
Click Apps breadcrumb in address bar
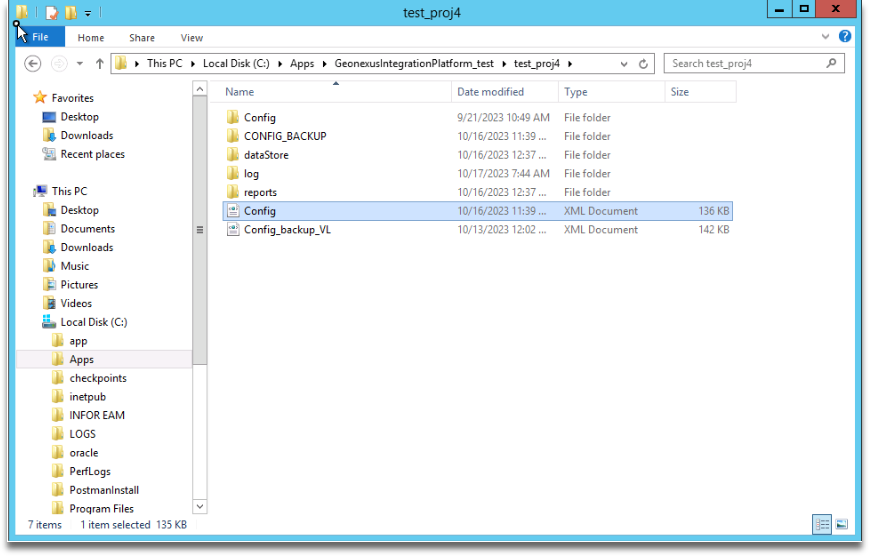point(302,63)
